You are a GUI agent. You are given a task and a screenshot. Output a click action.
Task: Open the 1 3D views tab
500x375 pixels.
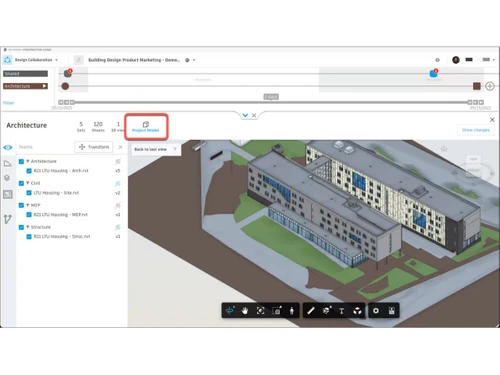(117, 127)
